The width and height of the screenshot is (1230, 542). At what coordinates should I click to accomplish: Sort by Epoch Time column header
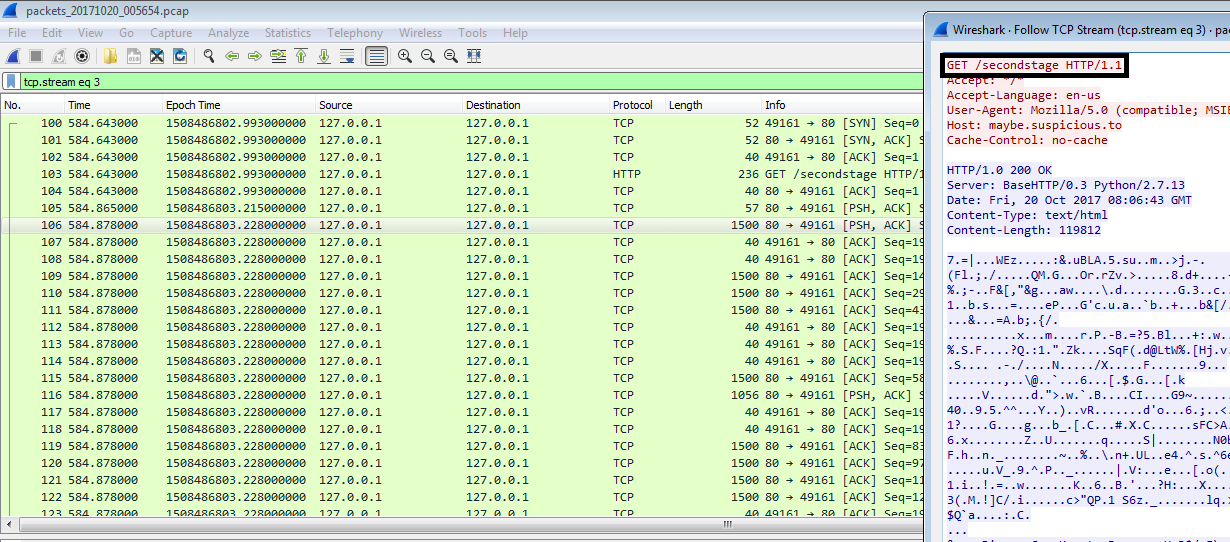239,105
